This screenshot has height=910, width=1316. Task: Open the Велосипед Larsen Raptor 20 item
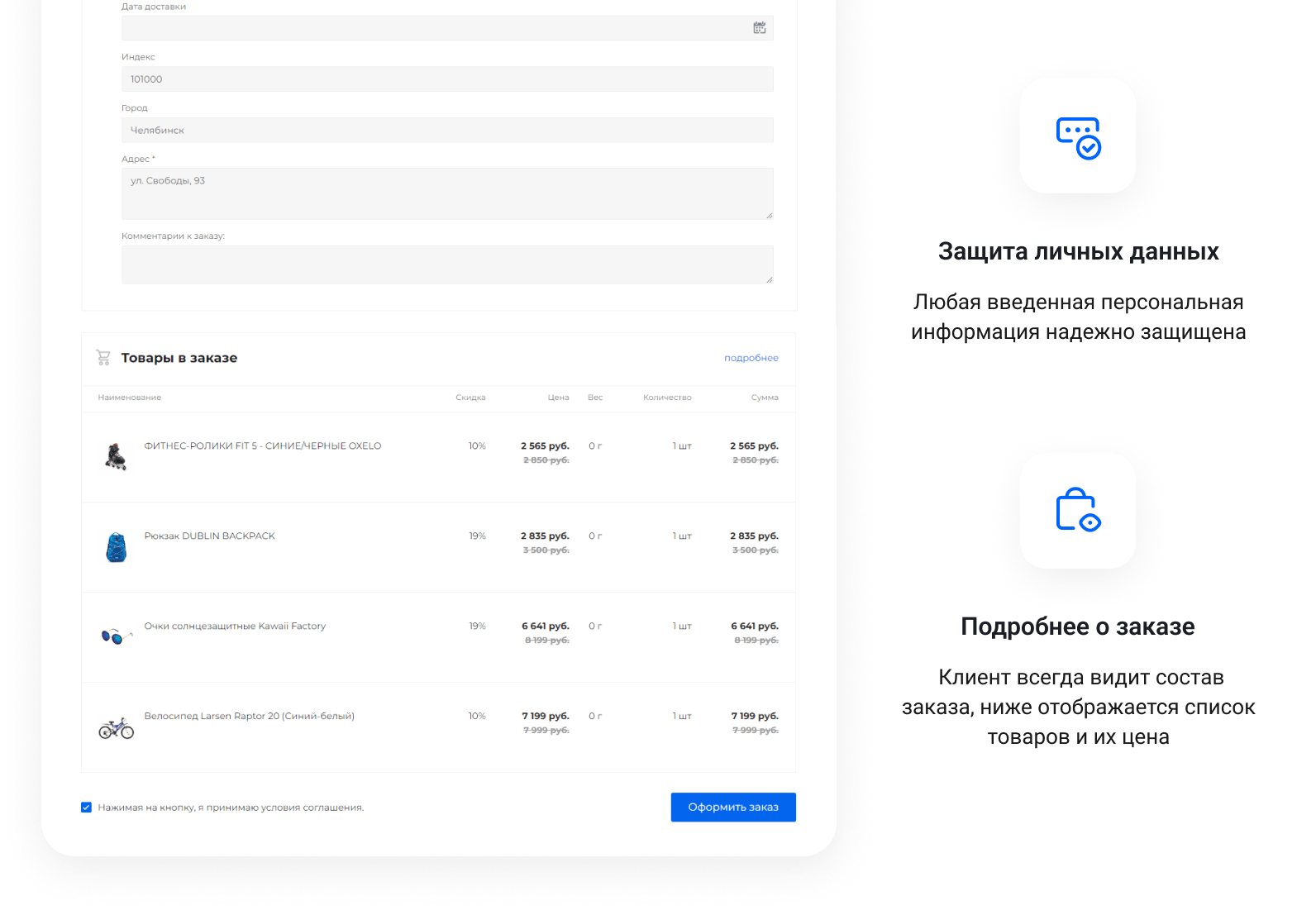(x=249, y=717)
